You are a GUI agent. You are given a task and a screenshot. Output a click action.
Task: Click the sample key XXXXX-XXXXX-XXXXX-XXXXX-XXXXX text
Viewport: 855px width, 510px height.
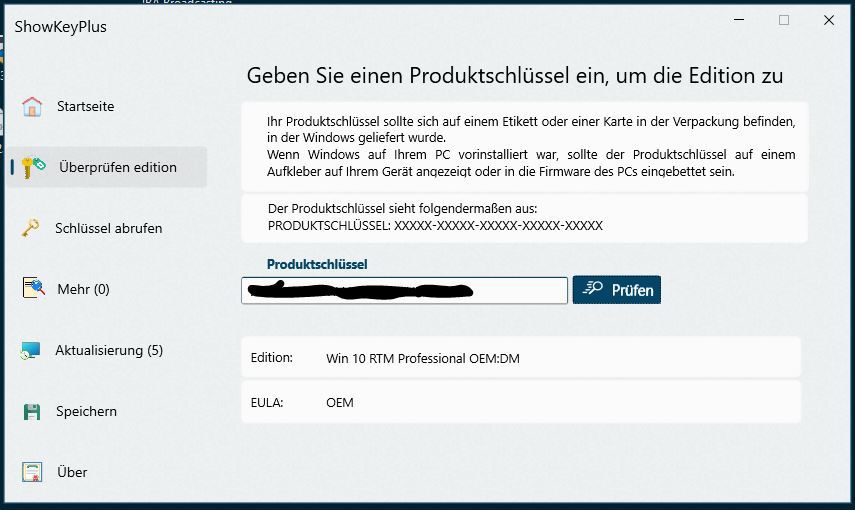[x=498, y=225]
